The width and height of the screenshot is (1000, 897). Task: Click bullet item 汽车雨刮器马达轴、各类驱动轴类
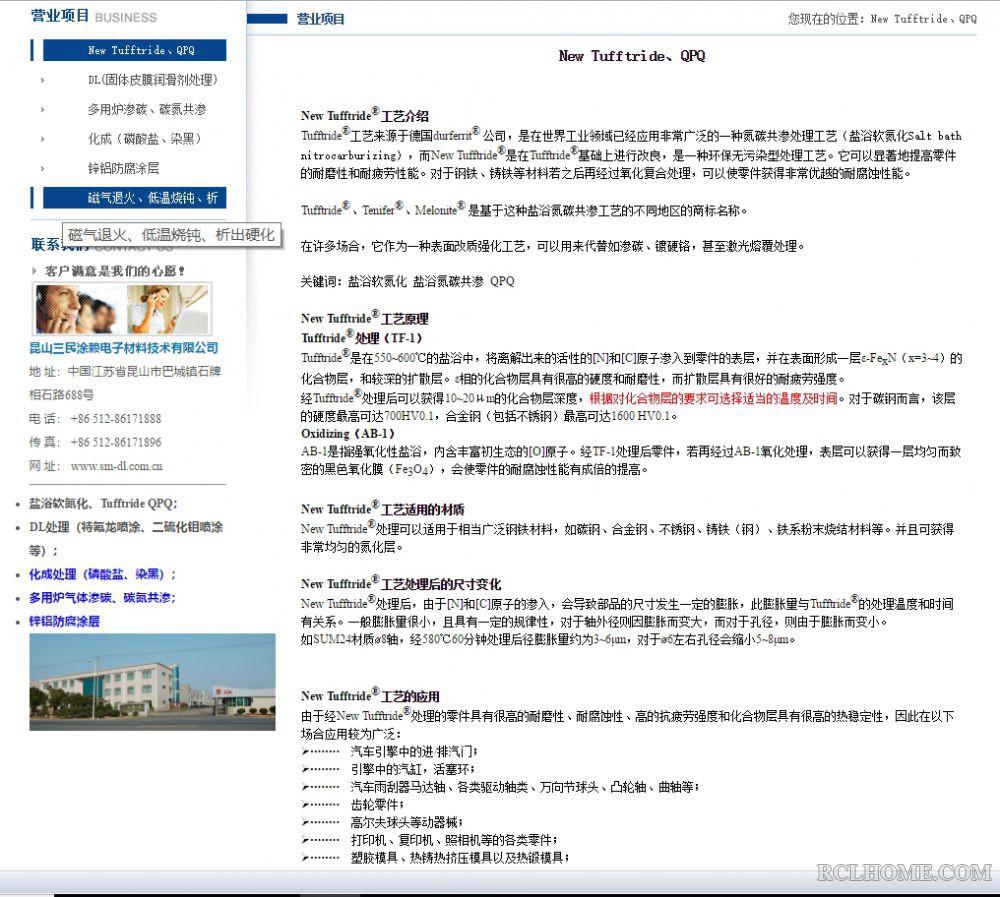524,787
